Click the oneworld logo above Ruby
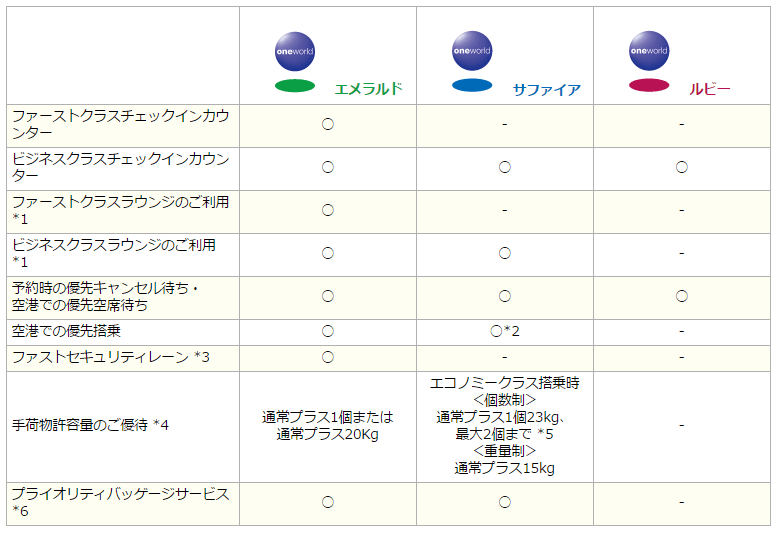Viewport: 778px width, 533px height. 649,50
